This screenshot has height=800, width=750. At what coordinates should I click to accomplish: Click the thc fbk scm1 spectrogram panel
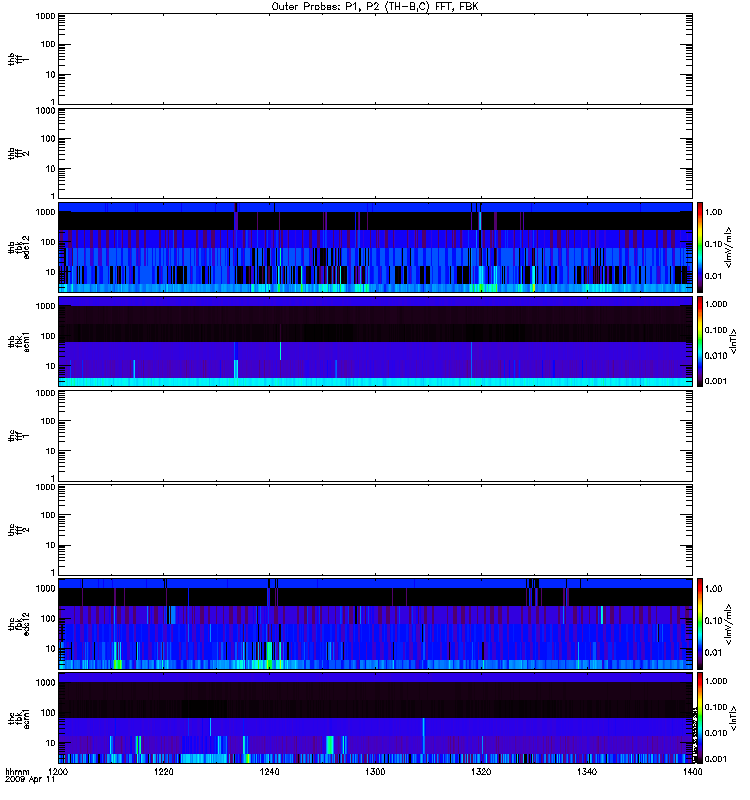point(376,718)
